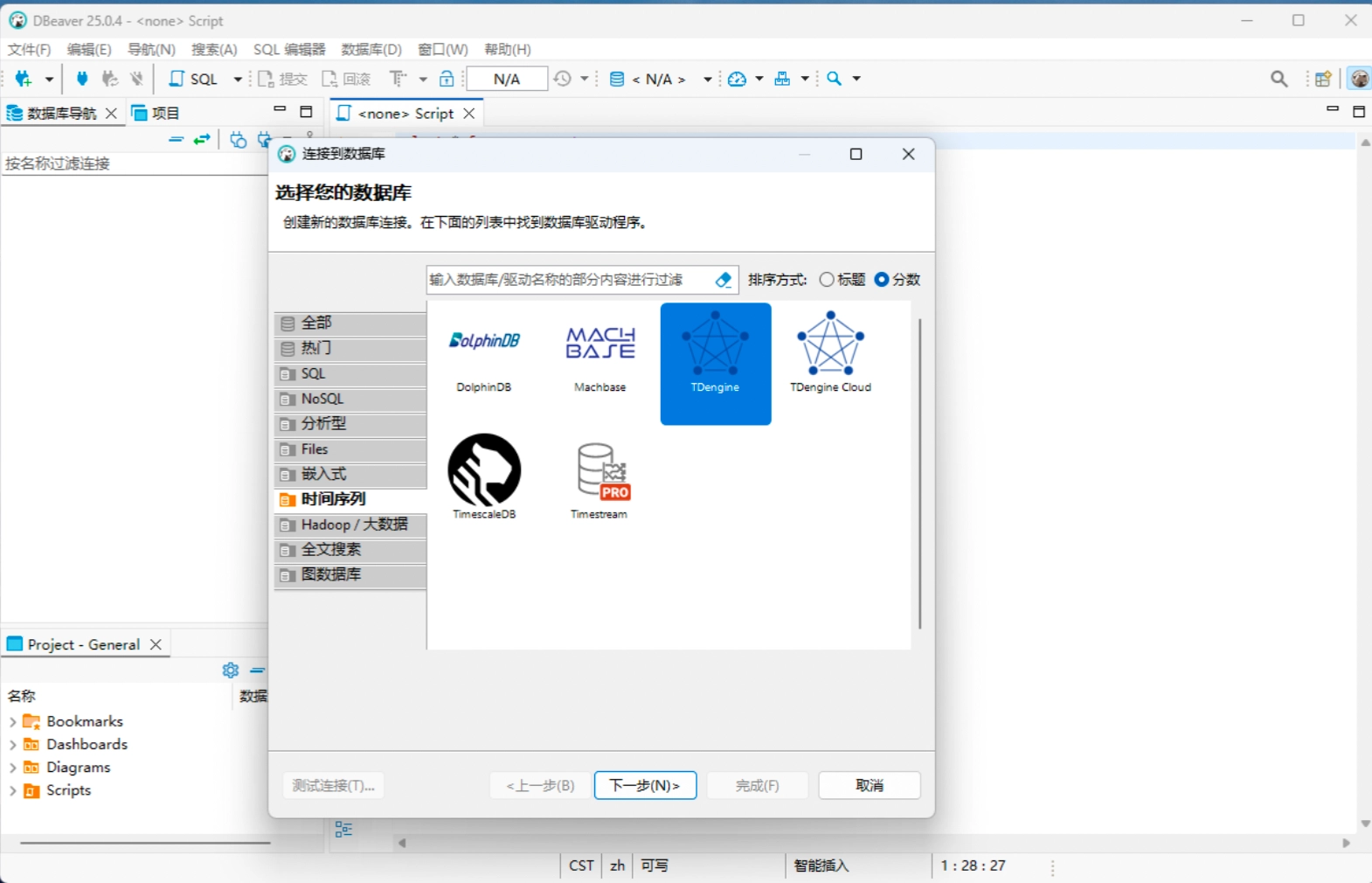Select the 分数 sort radio button
This screenshot has height=883, width=1372.
click(x=882, y=280)
